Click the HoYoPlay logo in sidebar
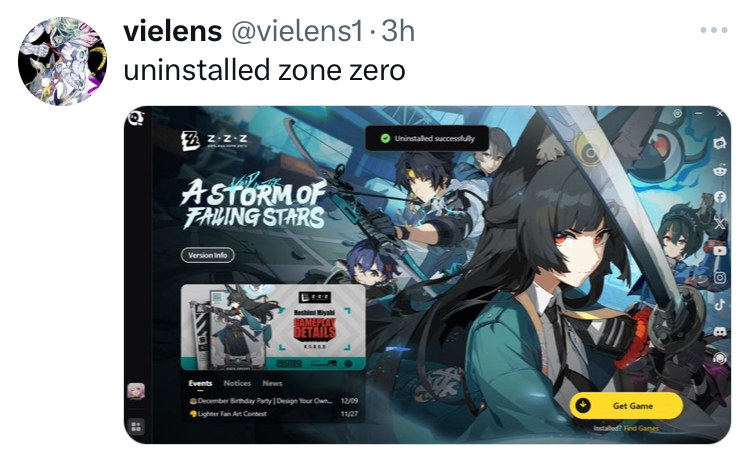 click(136, 117)
